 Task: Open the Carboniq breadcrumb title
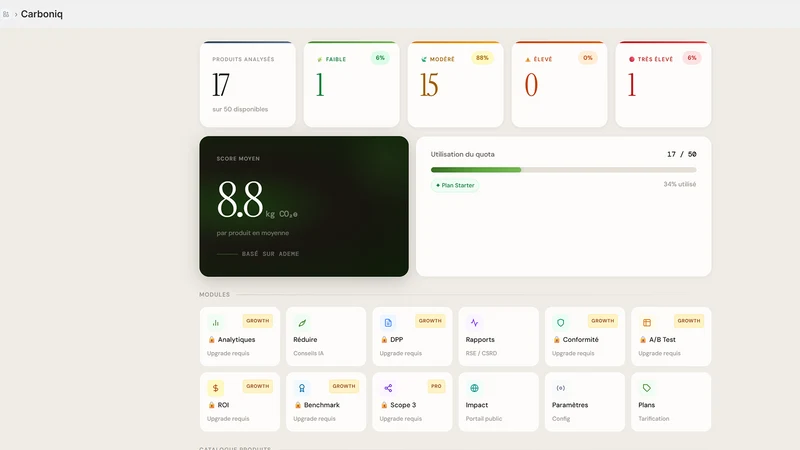pos(42,14)
